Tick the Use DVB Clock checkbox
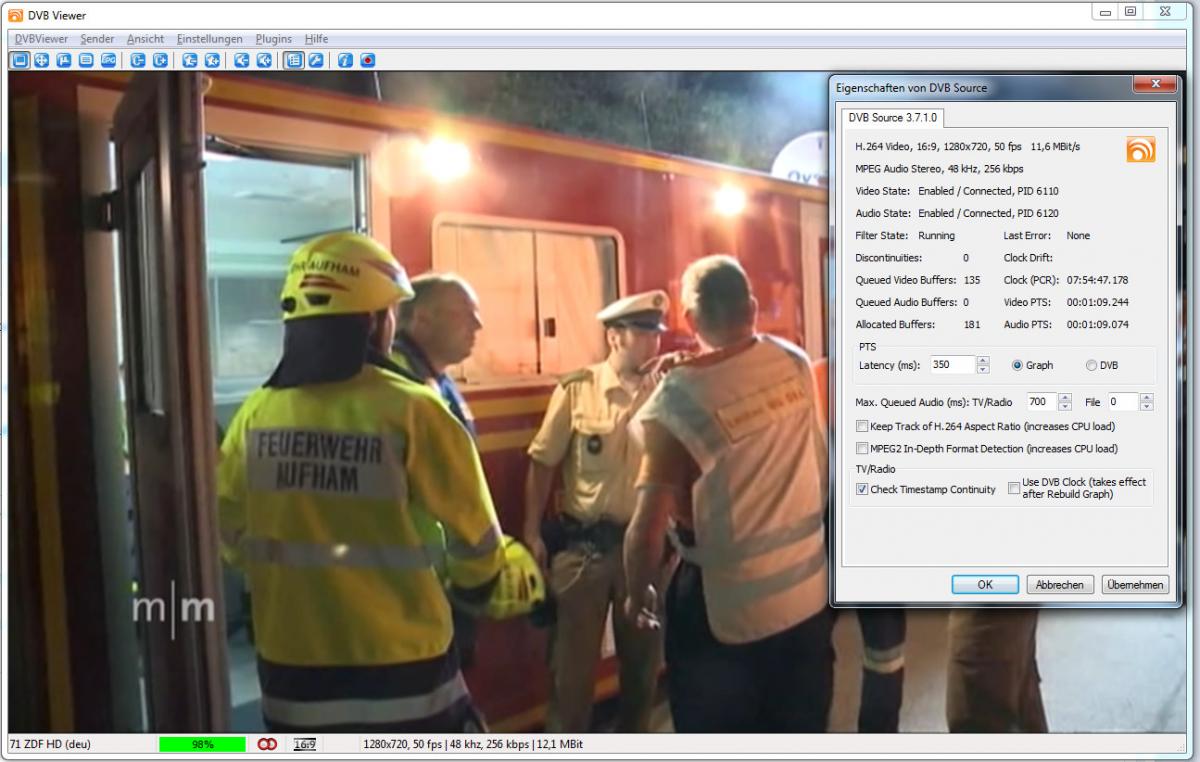The width and height of the screenshot is (1200, 762). pyautogui.click(x=1014, y=489)
